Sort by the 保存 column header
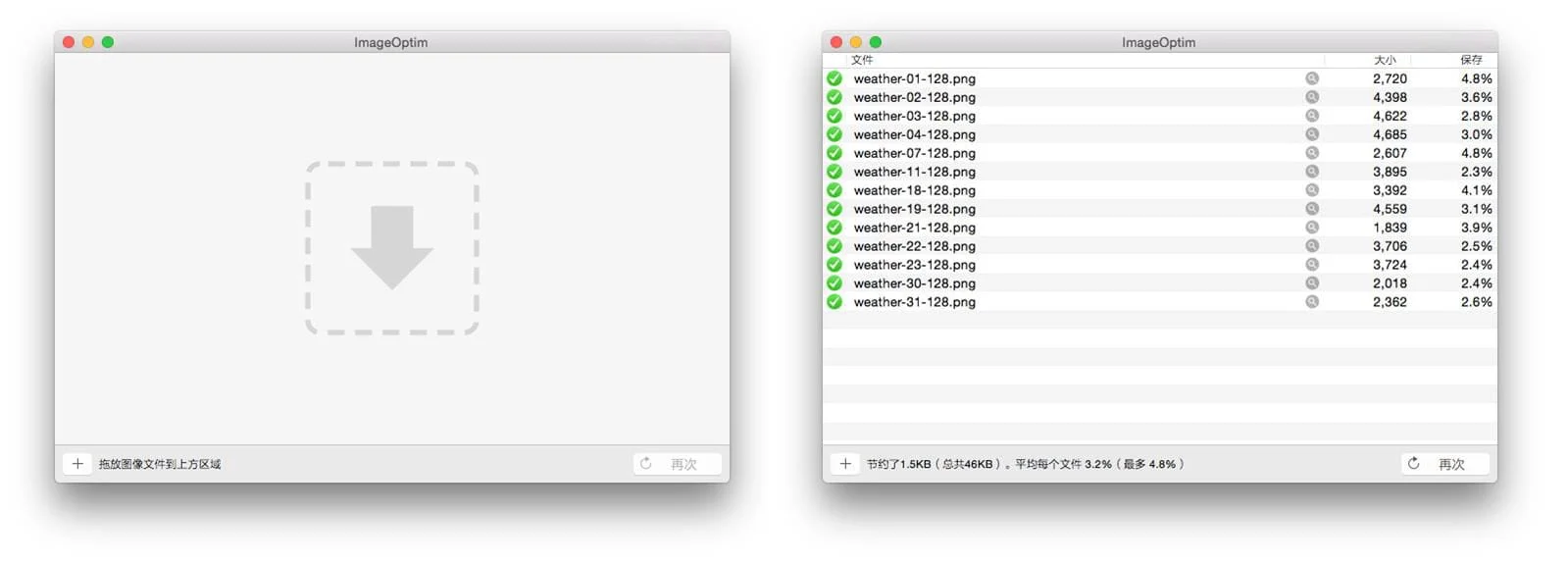This screenshot has width=1568, height=561. click(1470, 60)
